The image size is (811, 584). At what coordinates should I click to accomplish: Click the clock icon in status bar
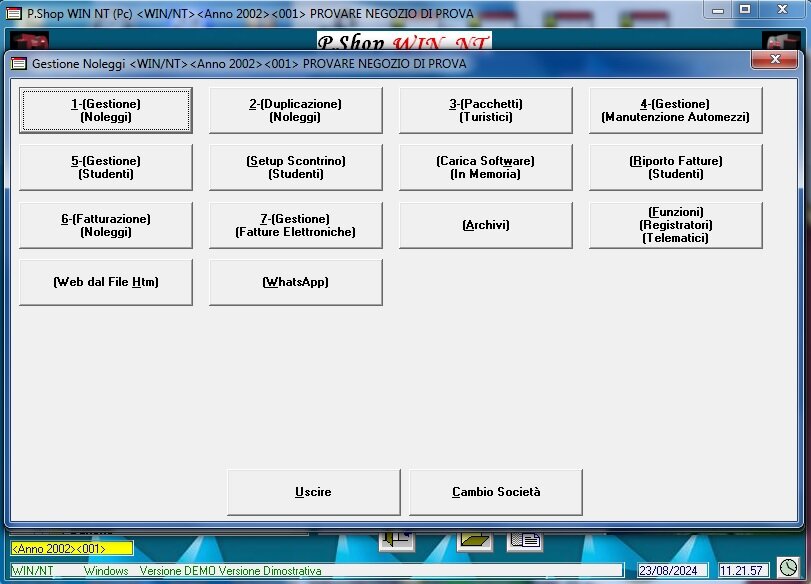click(x=789, y=568)
